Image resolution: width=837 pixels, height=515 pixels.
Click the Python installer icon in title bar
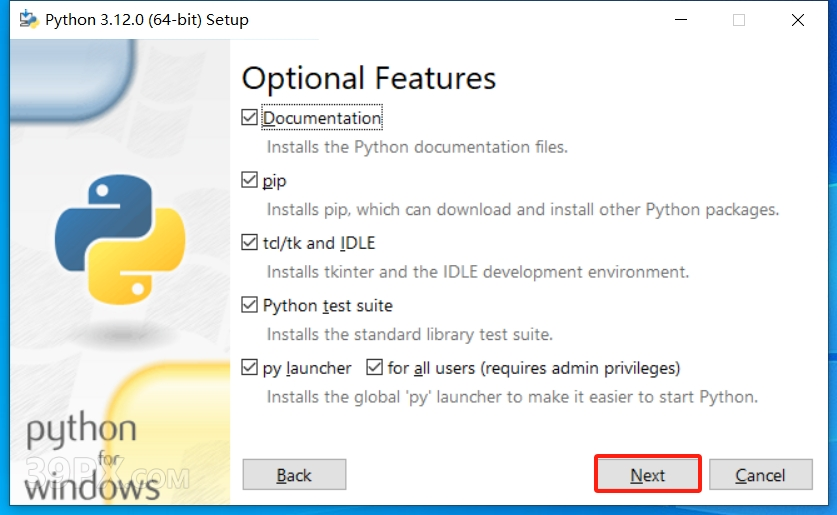click(29, 20)
